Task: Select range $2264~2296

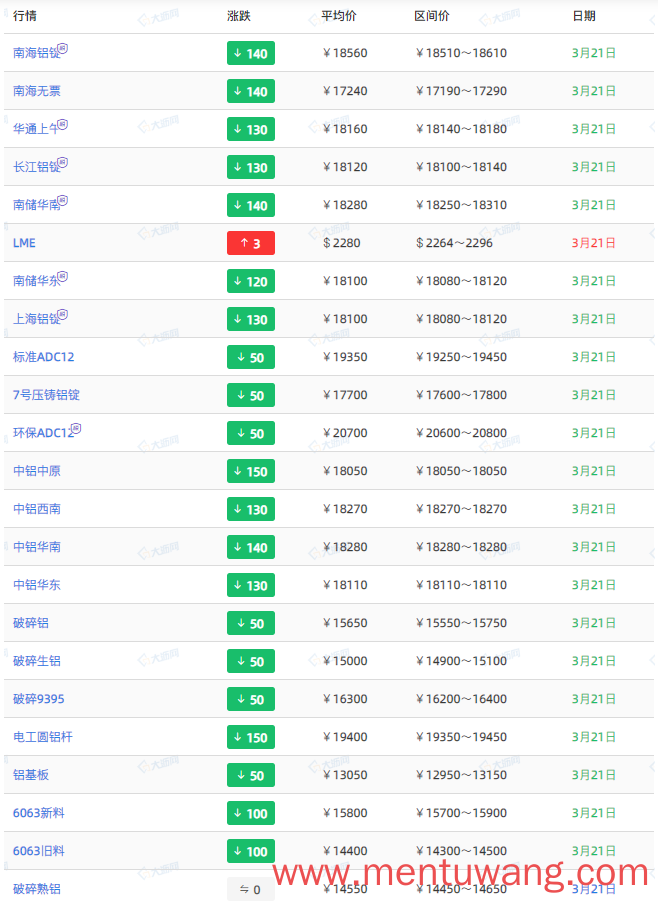Action: pyautogui.click(x=454, y=243)
